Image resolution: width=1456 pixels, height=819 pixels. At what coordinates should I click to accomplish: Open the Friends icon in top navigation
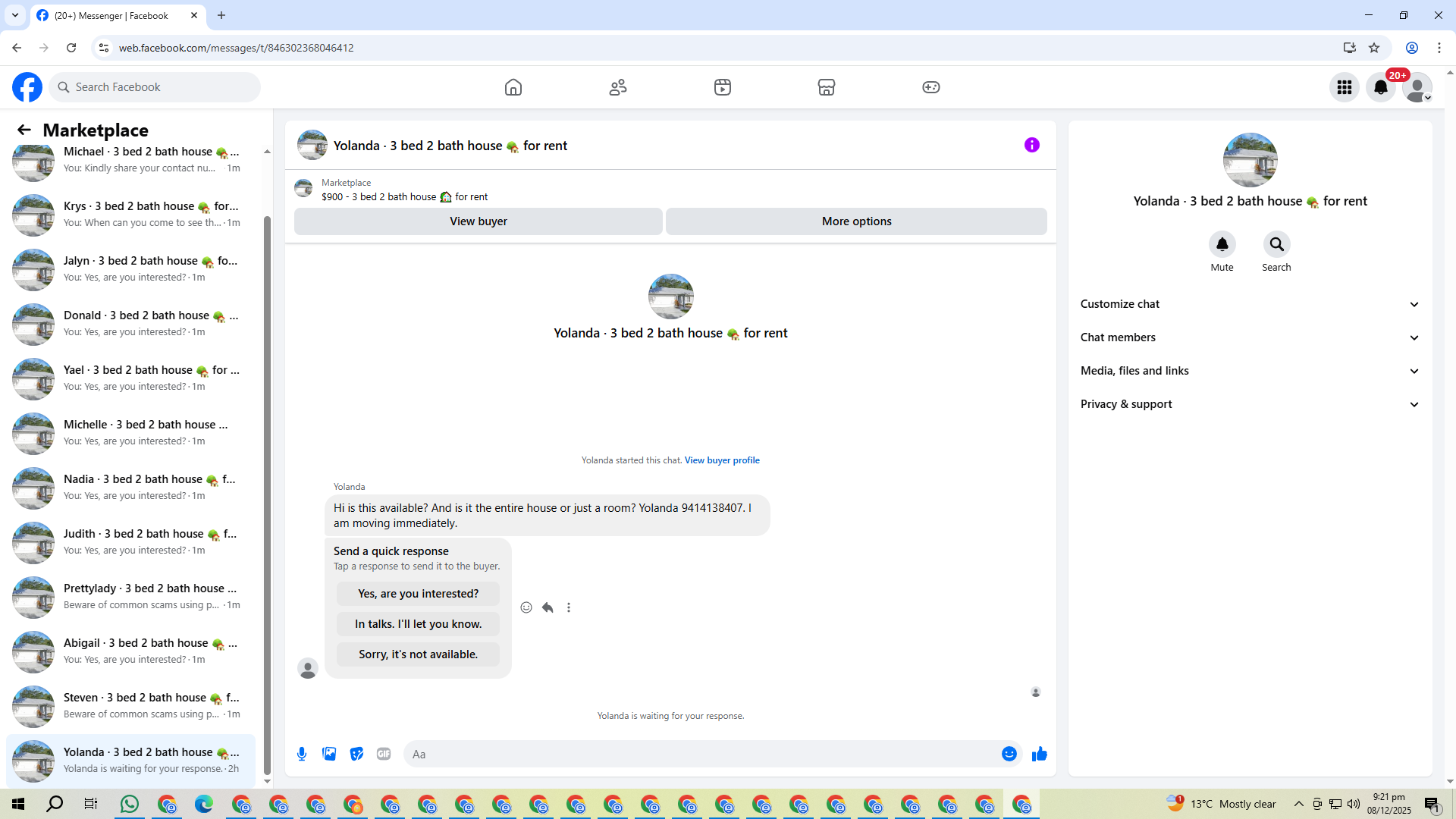[618, 87]
